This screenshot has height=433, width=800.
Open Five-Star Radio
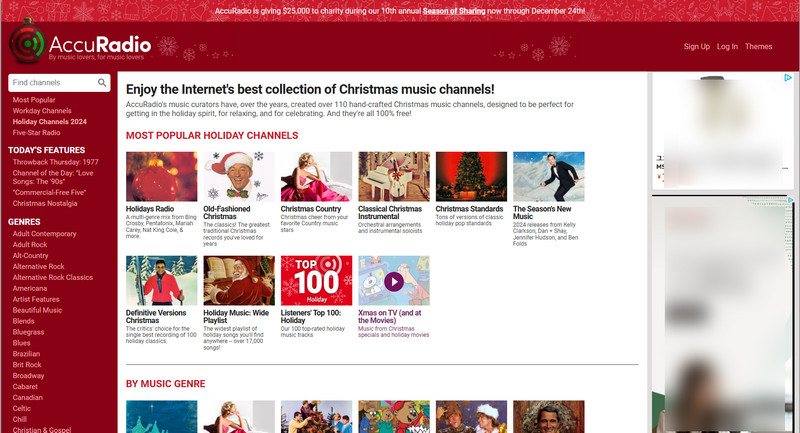36,133
